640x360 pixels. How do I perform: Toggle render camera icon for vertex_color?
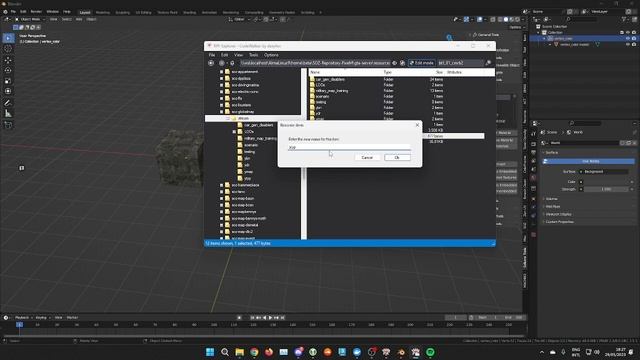[634, 38]
